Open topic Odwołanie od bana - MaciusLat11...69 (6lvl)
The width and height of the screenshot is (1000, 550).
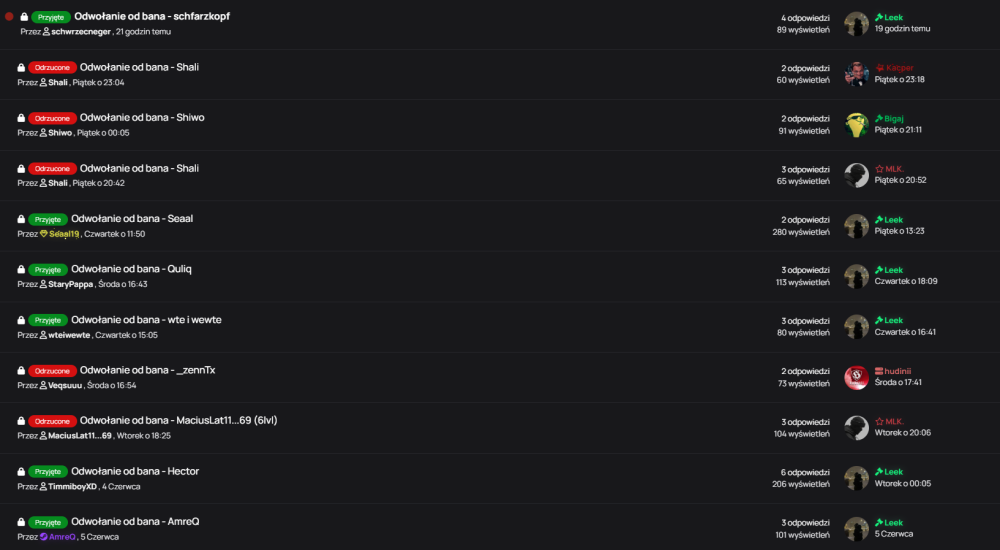(x=179, y=420)
